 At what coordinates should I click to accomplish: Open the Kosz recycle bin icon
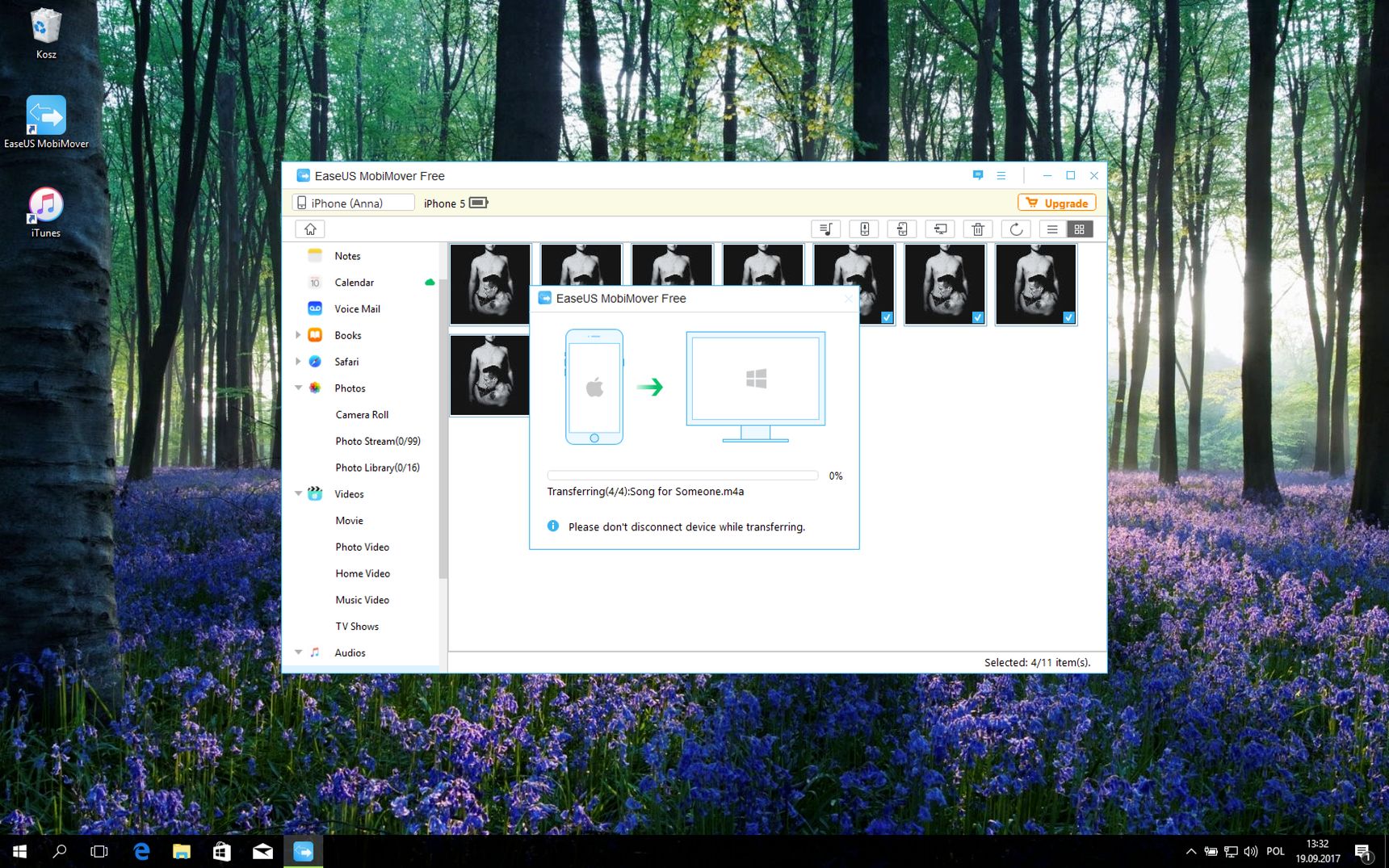[46, 33]
